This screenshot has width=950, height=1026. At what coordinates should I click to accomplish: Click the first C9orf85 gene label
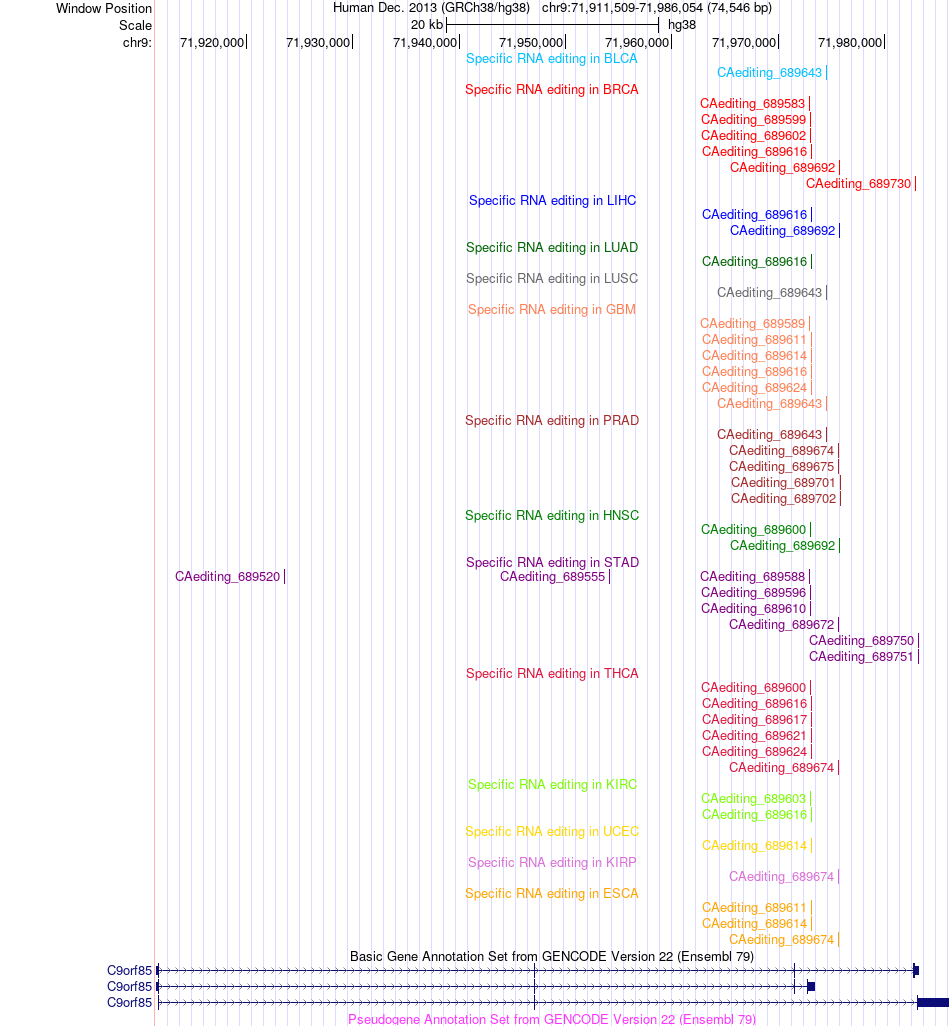tap(129, 971)
